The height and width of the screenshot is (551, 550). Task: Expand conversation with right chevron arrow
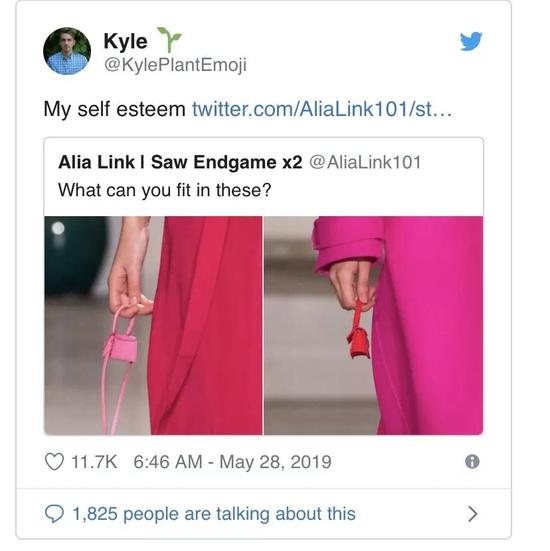tap(473, 514)
